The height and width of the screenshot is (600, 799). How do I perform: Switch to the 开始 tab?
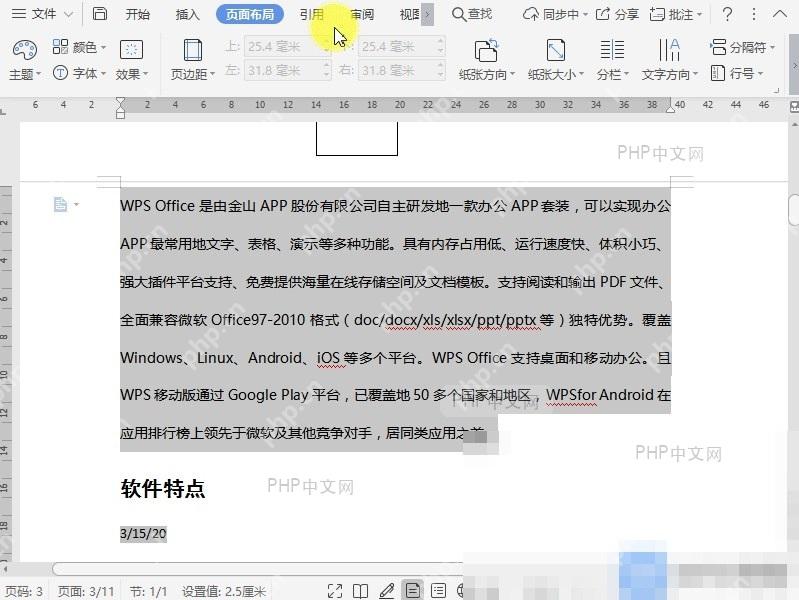pos(138,14)
